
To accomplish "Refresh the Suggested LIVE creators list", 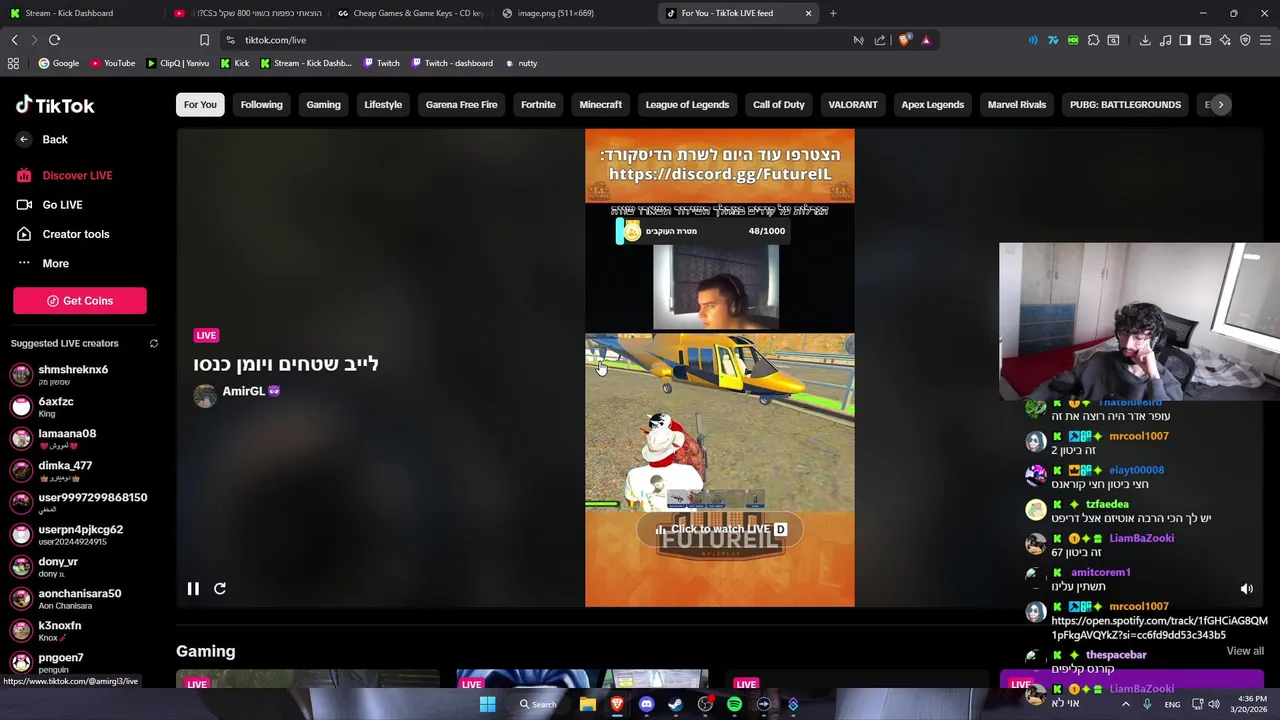I will pyautogui.click(x=154, y=343).
